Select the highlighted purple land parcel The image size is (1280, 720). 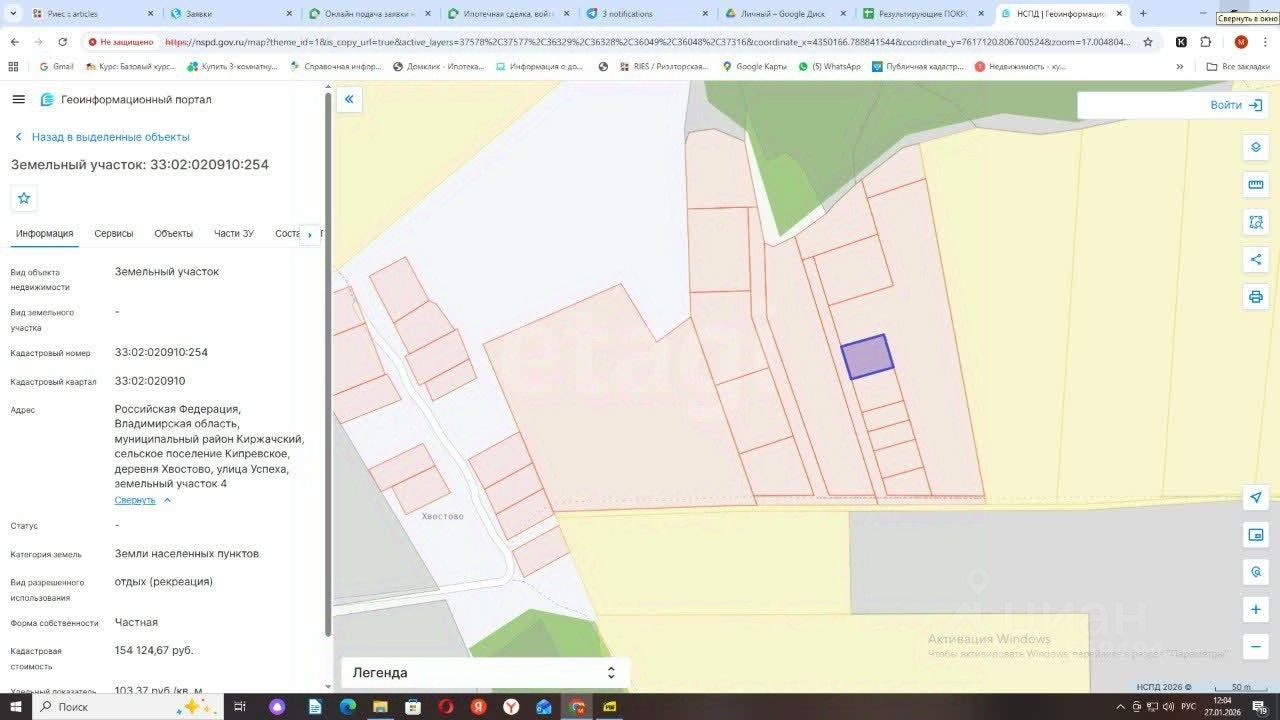pos(867,357)
